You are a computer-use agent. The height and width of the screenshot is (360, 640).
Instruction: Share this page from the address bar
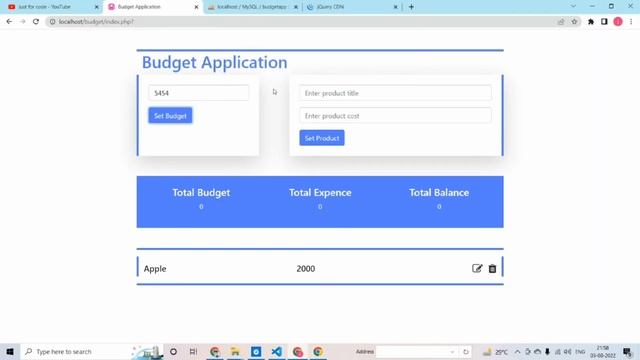click(561, 22)
